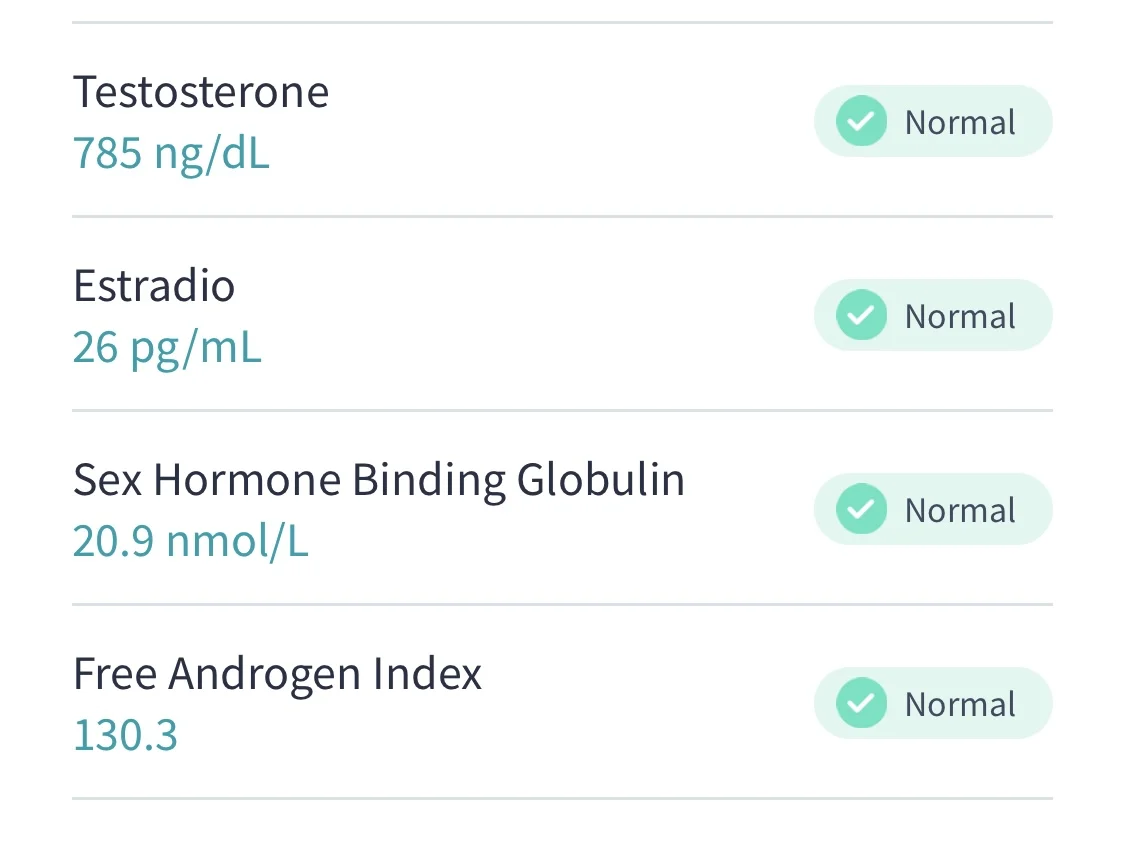Tap the ng/dL unit label

pyautogui.click(x=212, y=154)
